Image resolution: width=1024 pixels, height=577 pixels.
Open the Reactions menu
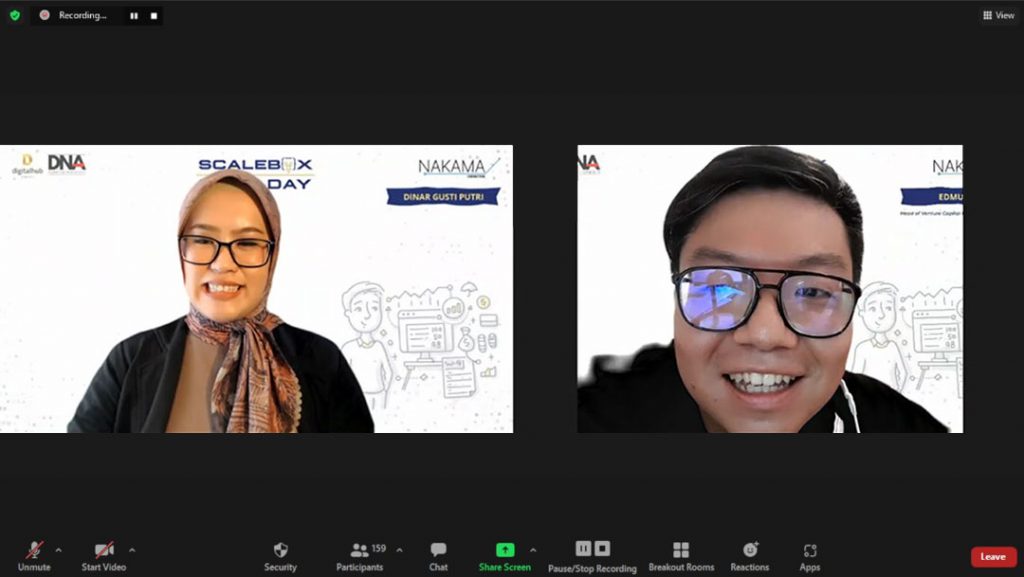pyautogui.click(x=750, y=556)
